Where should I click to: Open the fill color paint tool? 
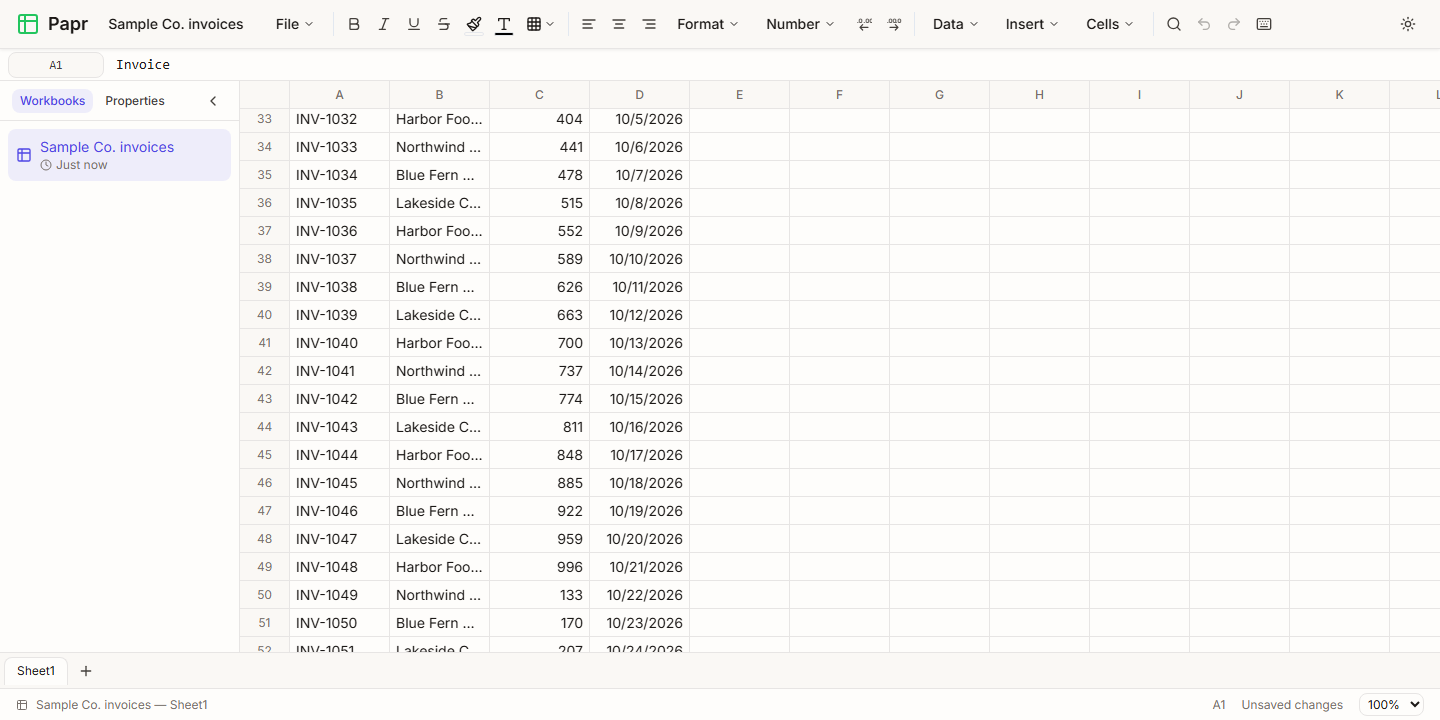474,24
